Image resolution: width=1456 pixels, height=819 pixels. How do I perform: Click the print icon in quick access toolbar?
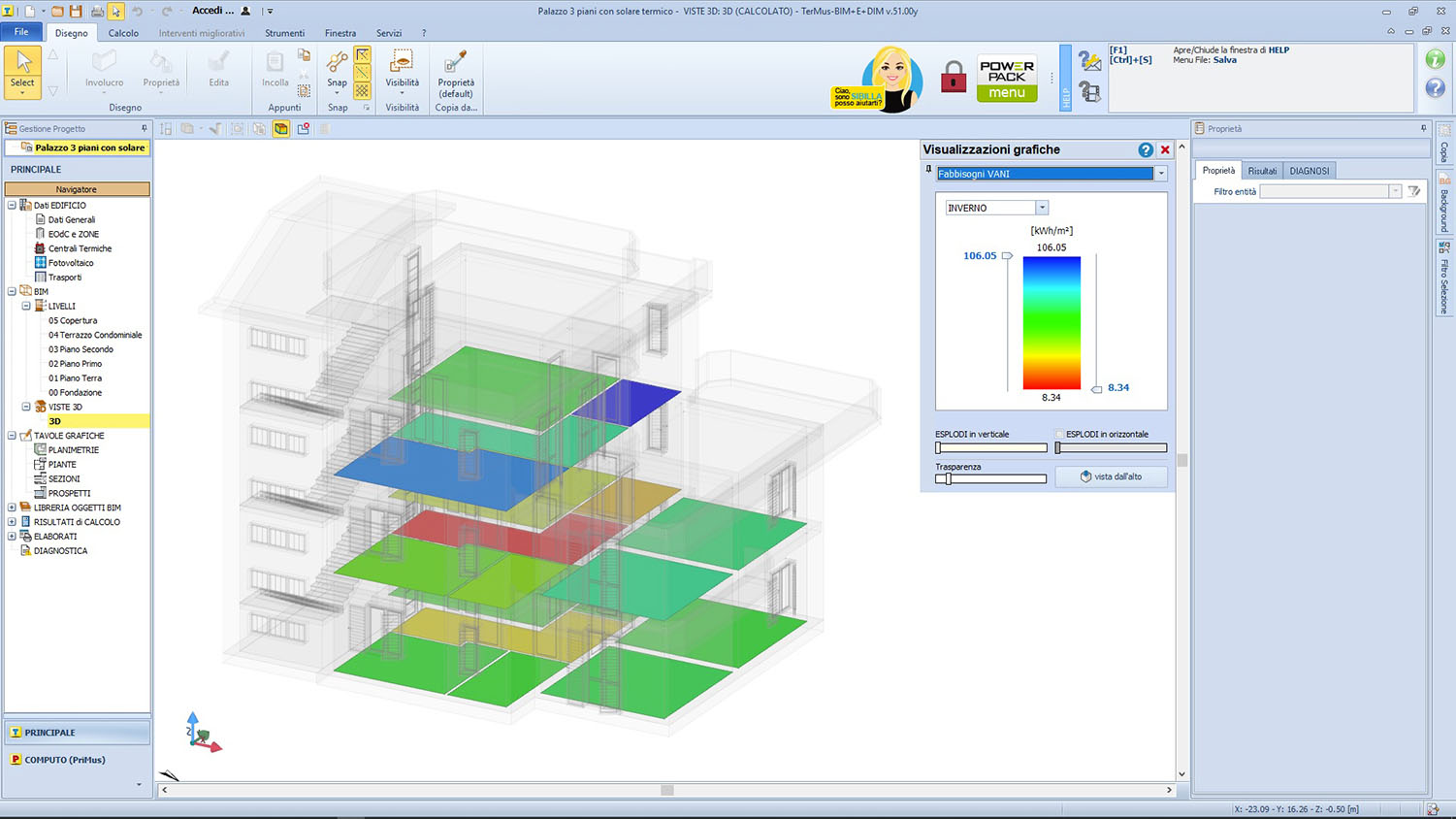tap(96, 12)
